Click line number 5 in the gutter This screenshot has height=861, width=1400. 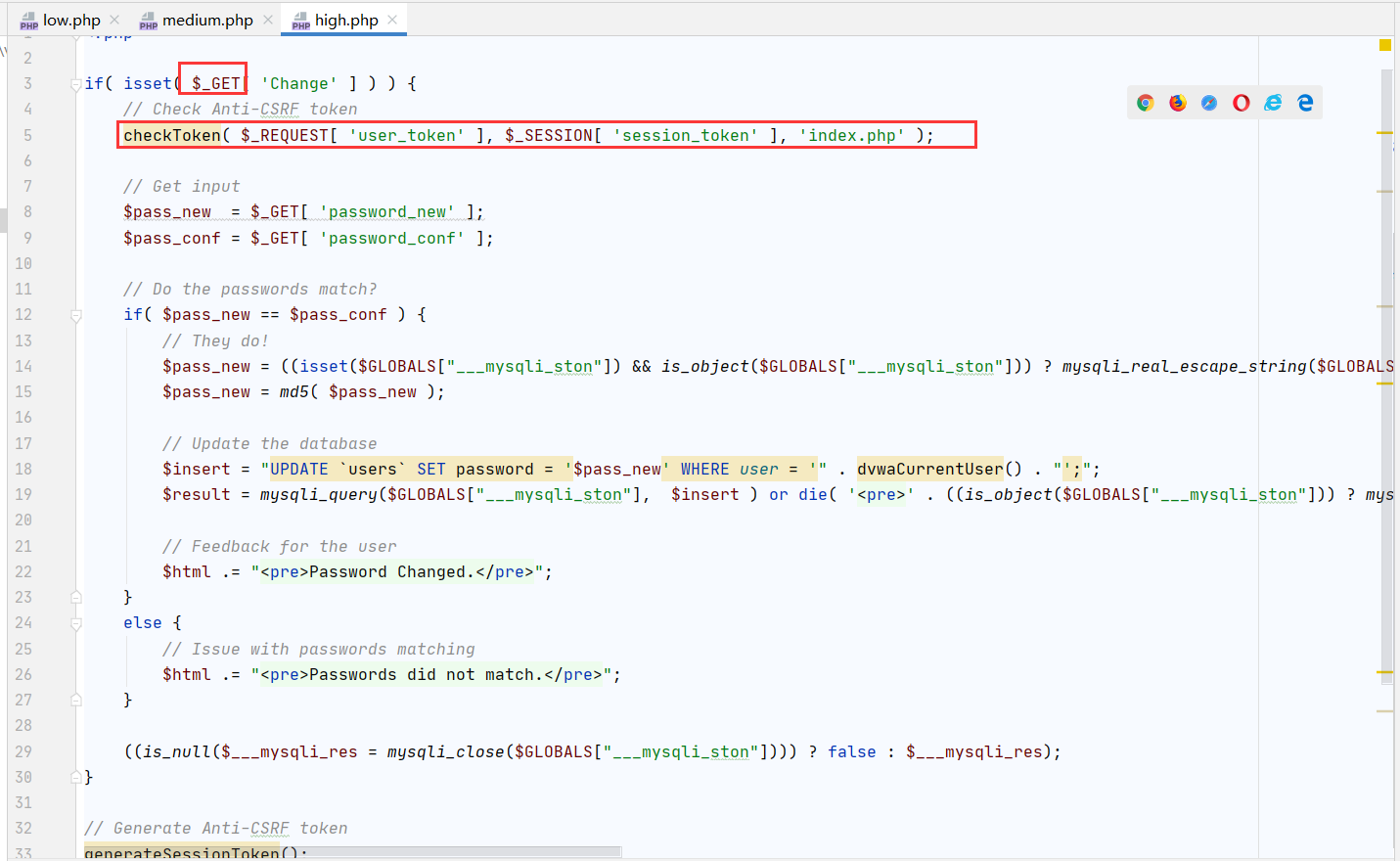(x=27, y=135)
